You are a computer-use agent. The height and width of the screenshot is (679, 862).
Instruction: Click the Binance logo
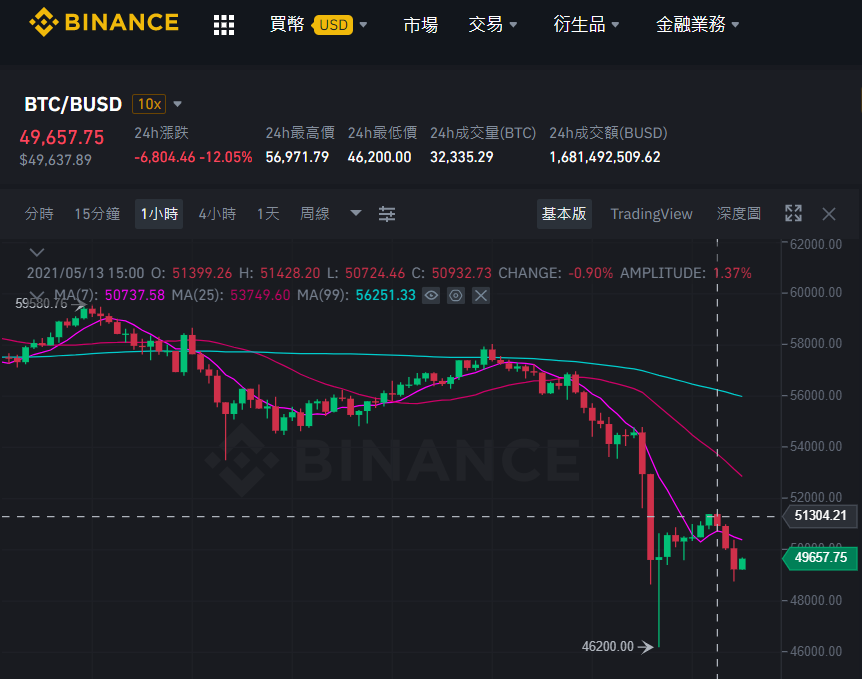tap(104, 23)
